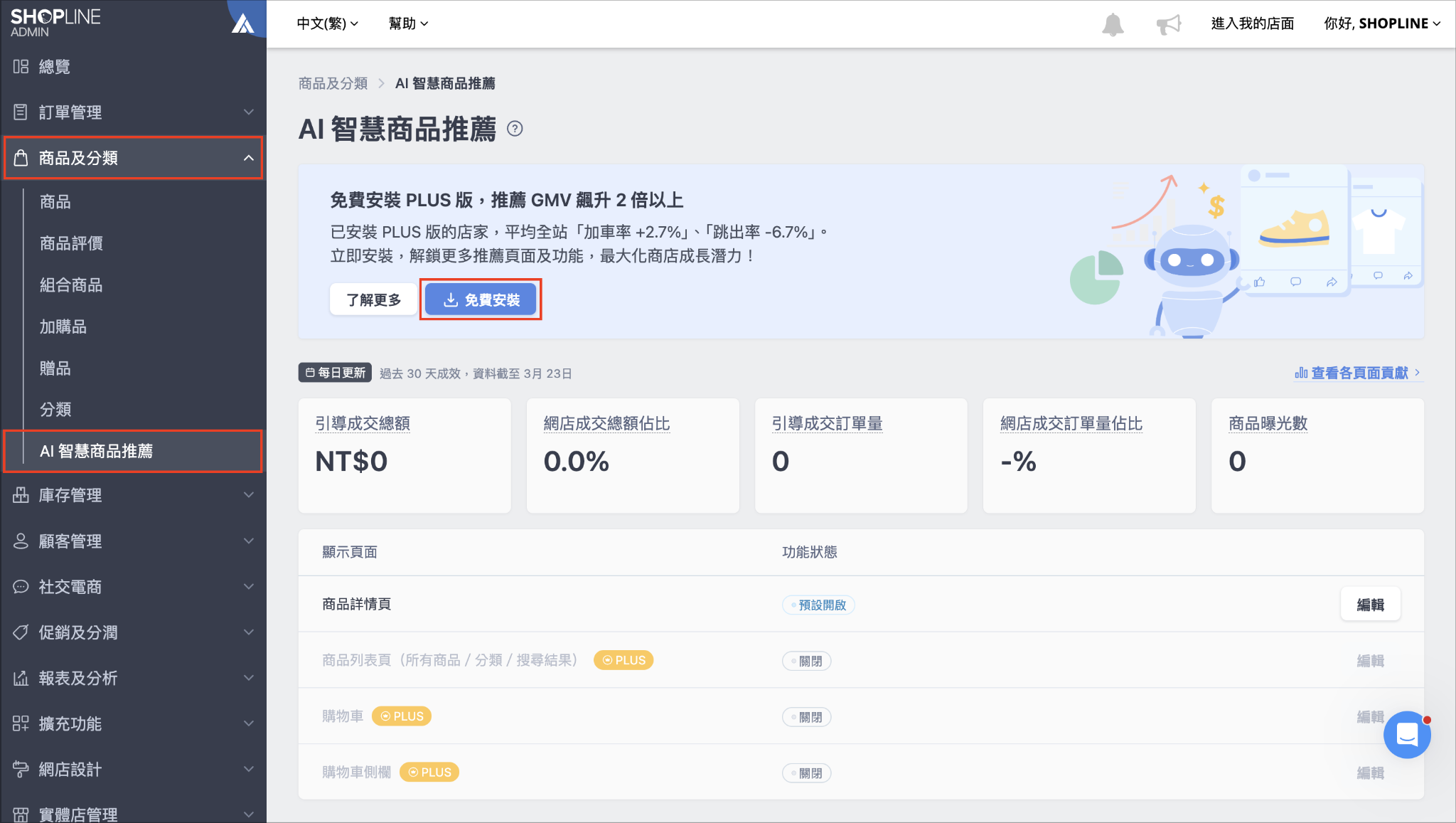Click the 關閉 status tag for 購物車側欄
The image size is (1456, 823).
[x=807, y=773]
